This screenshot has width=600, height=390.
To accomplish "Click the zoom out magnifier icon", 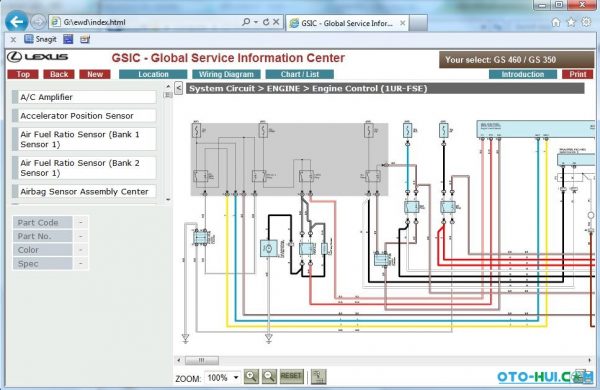I will click(269, 377).
